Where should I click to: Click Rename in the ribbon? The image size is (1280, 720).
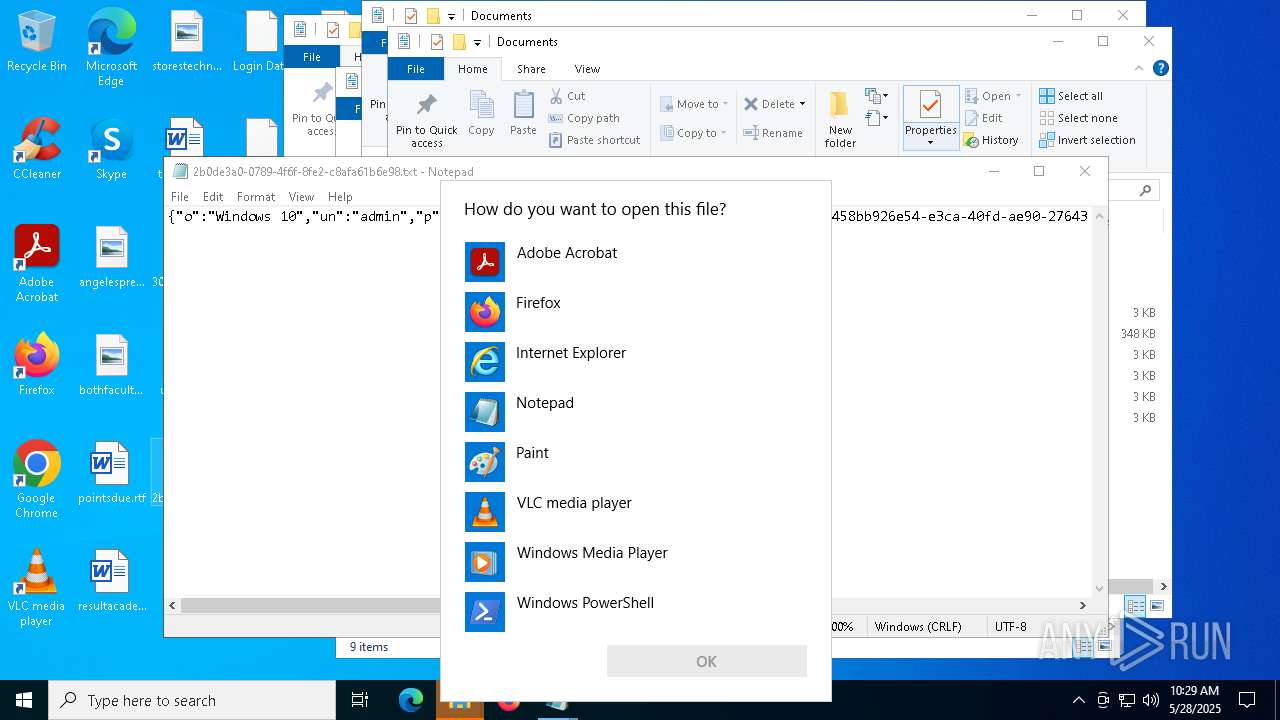(773, 133)
